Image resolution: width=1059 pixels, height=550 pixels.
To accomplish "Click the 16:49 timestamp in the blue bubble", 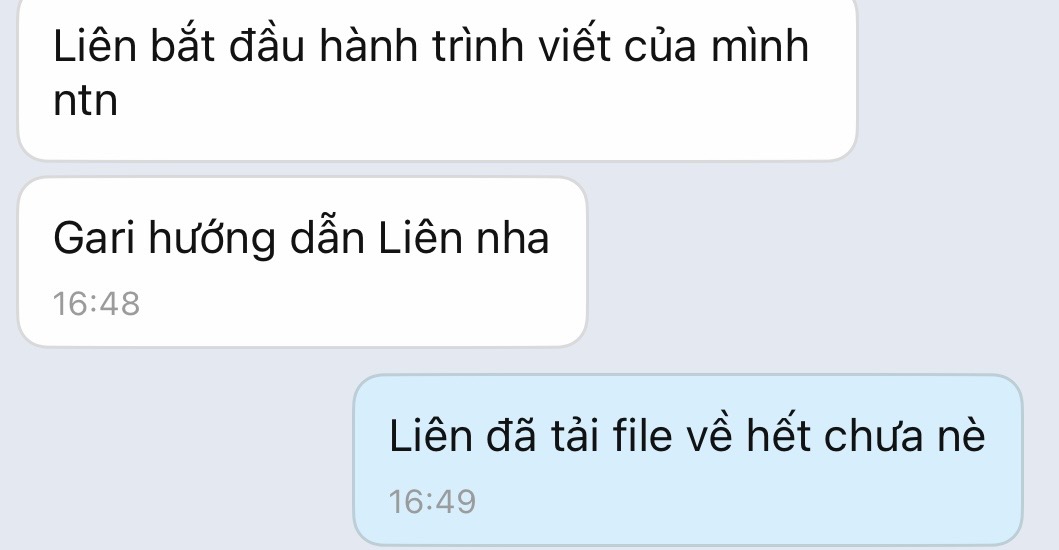I will (x=432, y=501).
